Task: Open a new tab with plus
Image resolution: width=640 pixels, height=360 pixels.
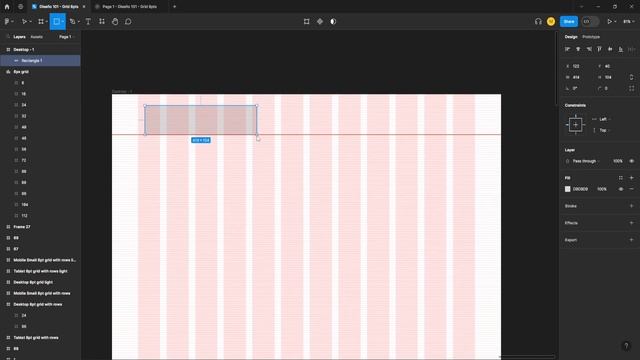Action: [x=174, y=7]
